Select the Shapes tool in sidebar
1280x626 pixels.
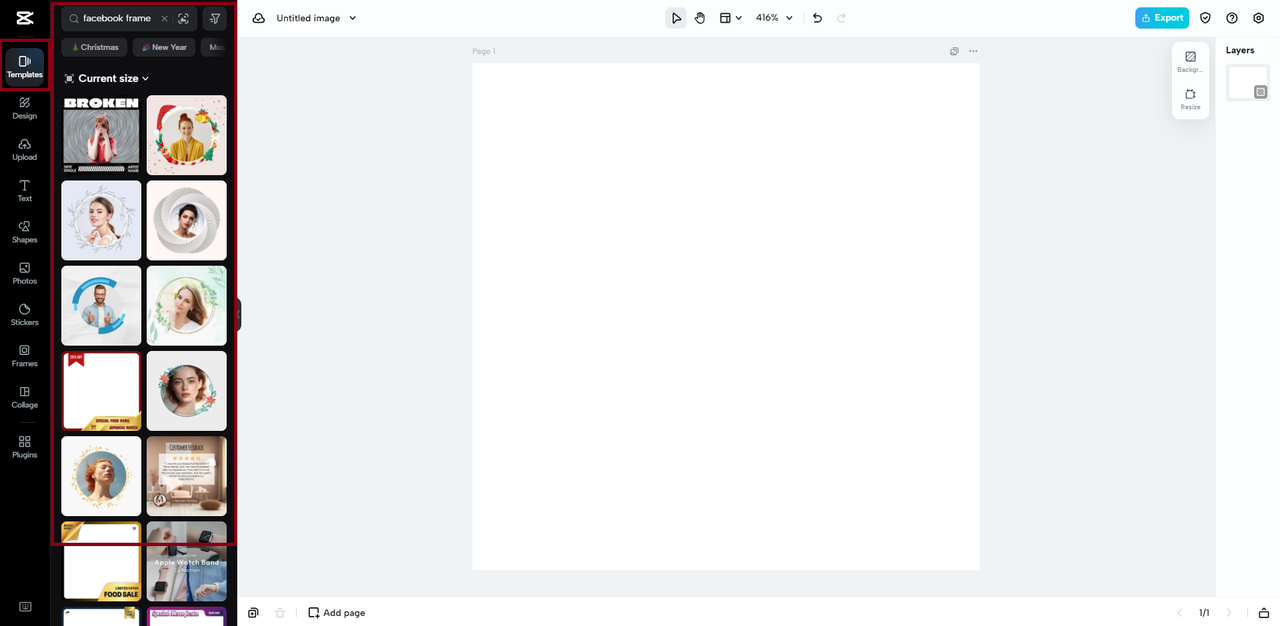pos(25,231)
